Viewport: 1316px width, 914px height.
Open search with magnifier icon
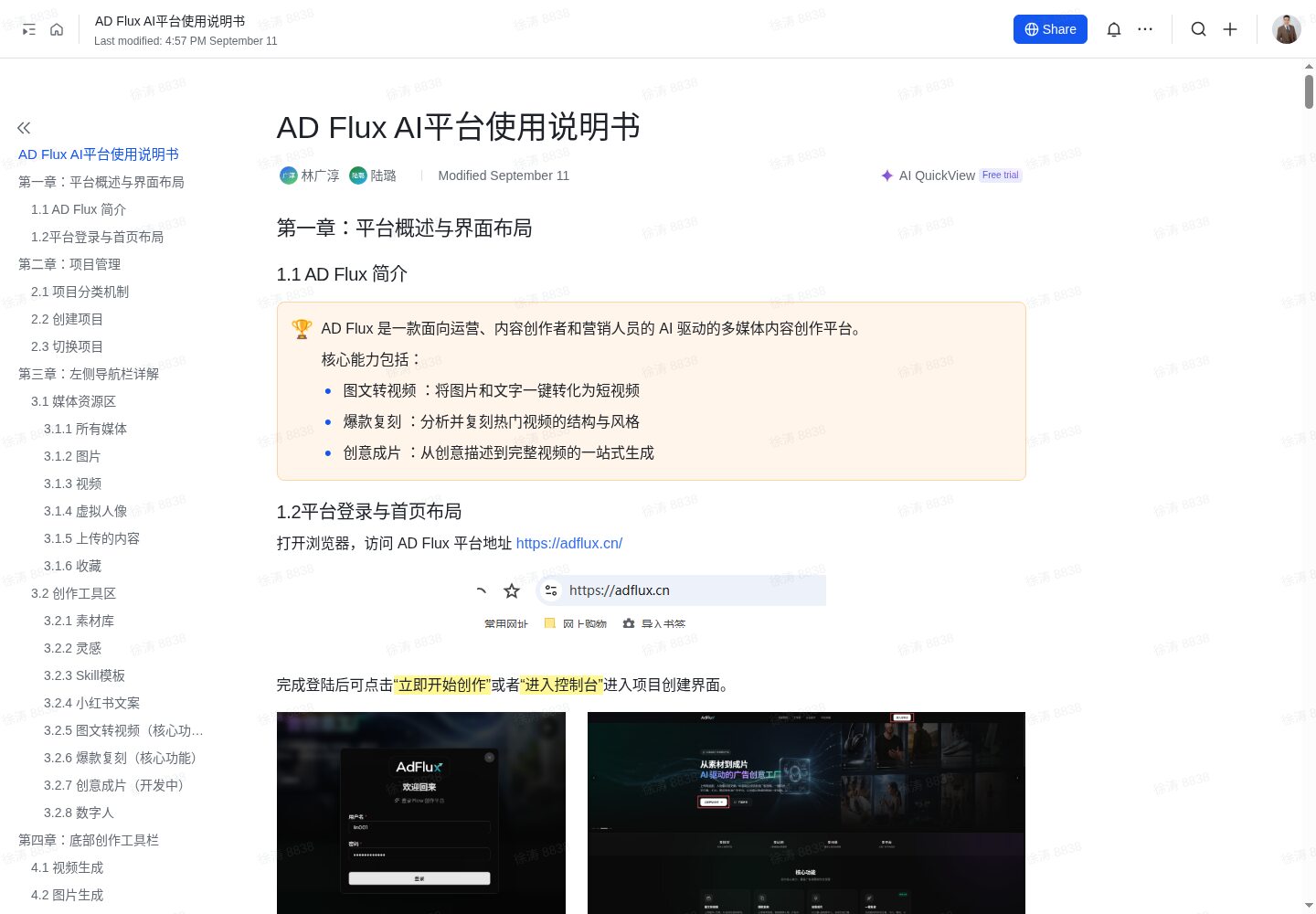(1198, 29)
